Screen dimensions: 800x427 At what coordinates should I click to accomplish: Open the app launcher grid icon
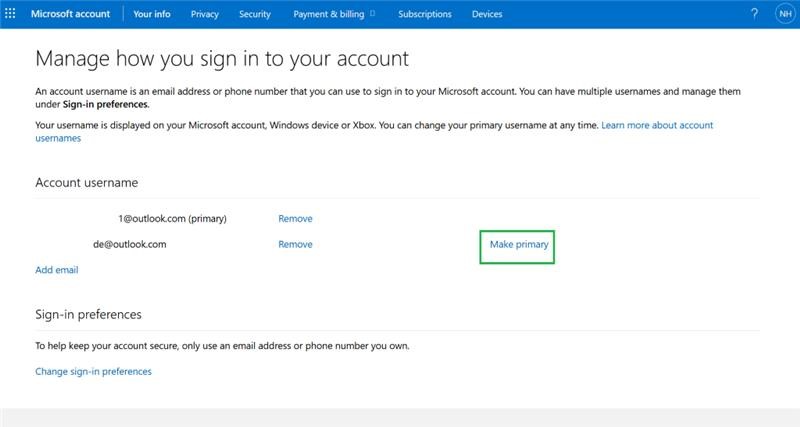[x=10, y=14]
